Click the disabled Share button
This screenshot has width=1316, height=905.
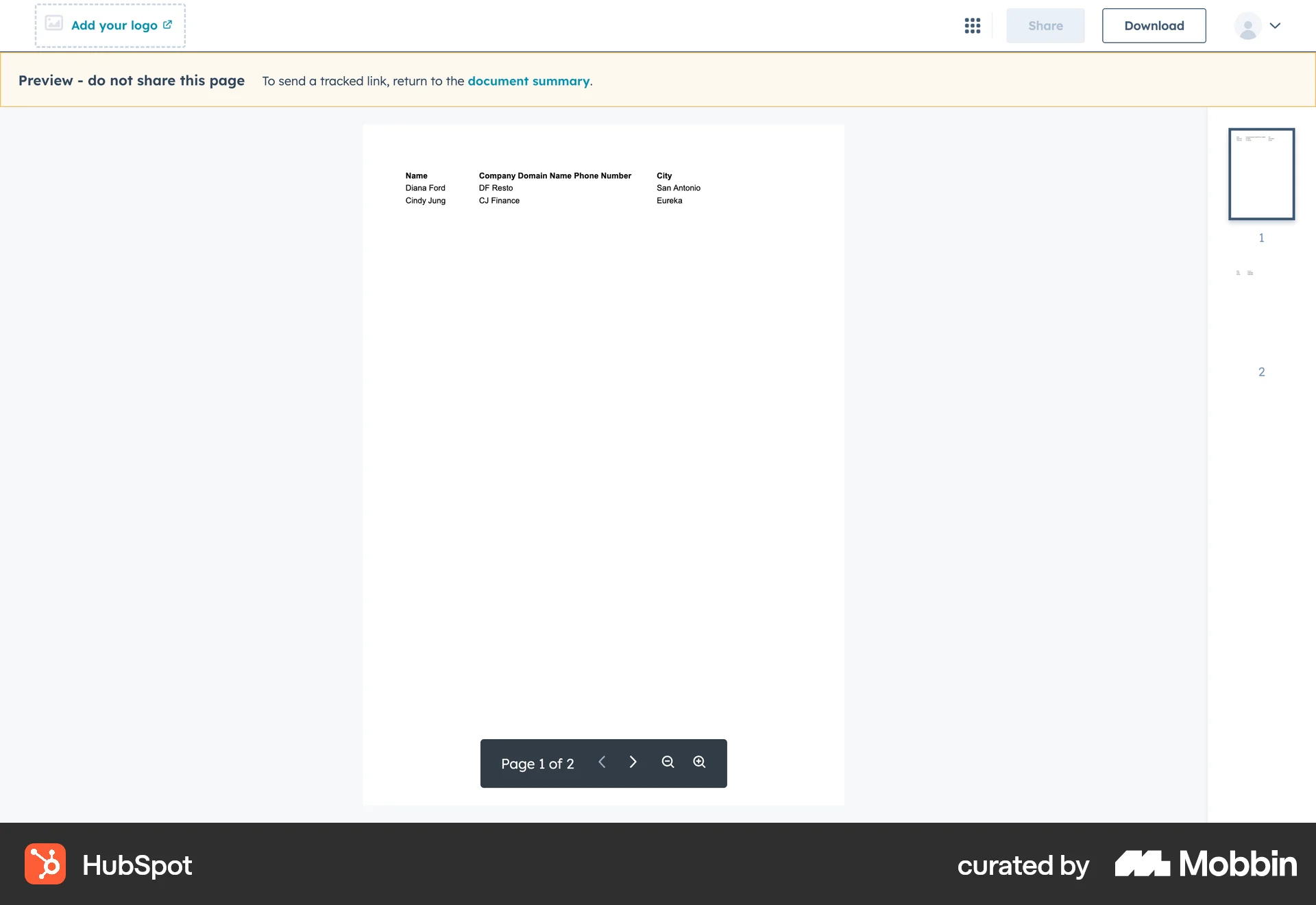[x=1045, y=25]
